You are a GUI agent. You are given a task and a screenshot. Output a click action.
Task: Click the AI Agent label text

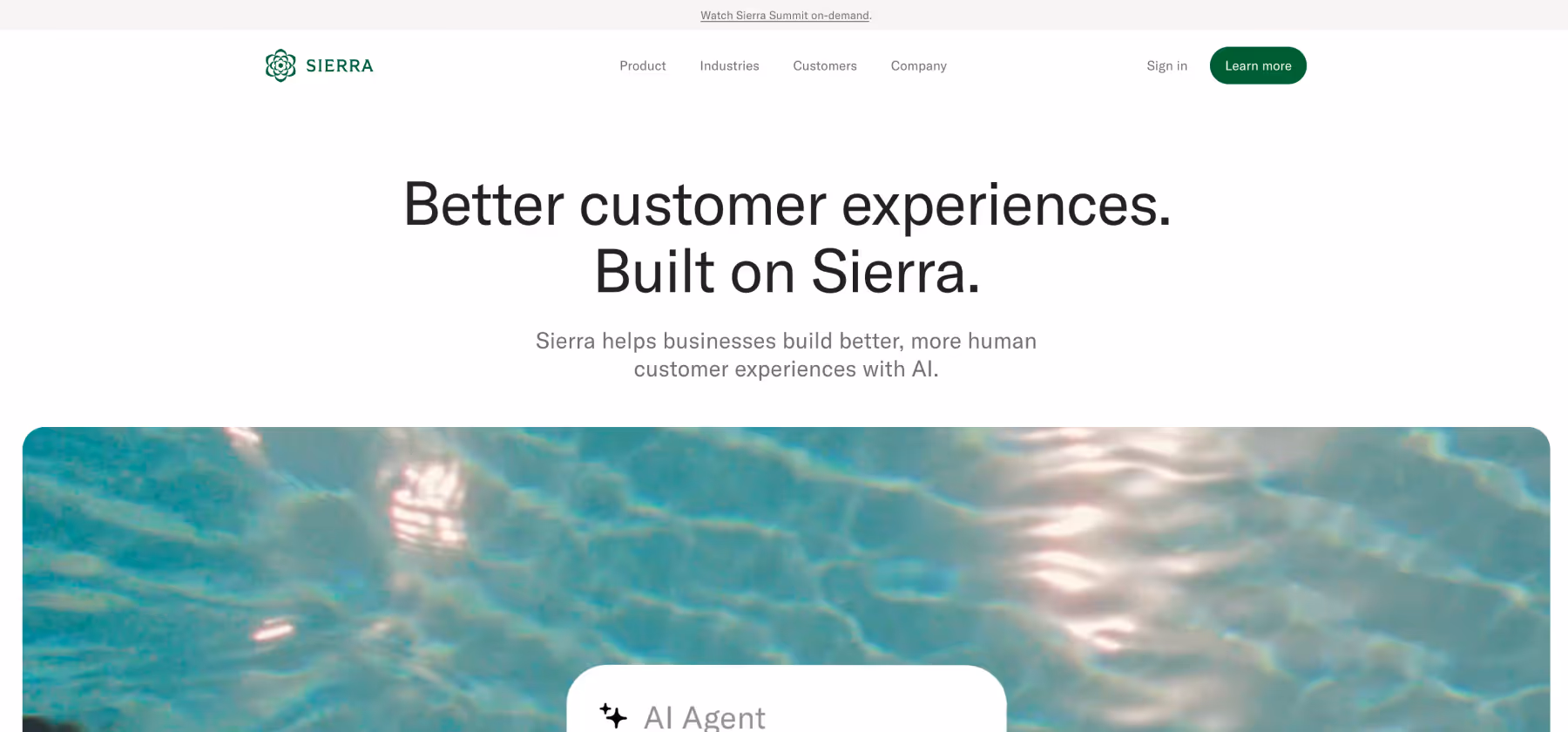click(705, 718)
